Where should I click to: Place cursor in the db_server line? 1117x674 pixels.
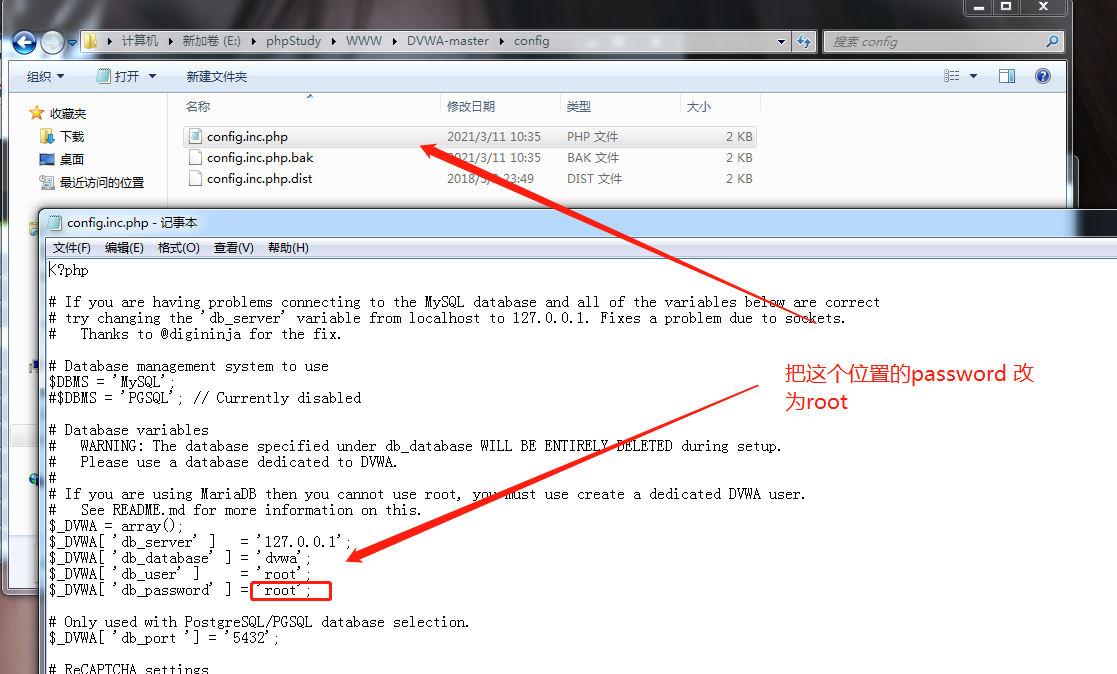pos(200,542)
